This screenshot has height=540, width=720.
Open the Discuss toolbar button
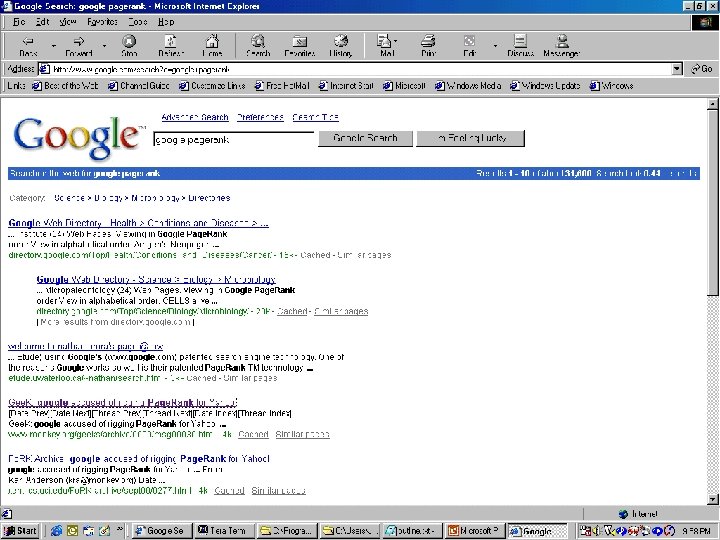pos(520,46)
